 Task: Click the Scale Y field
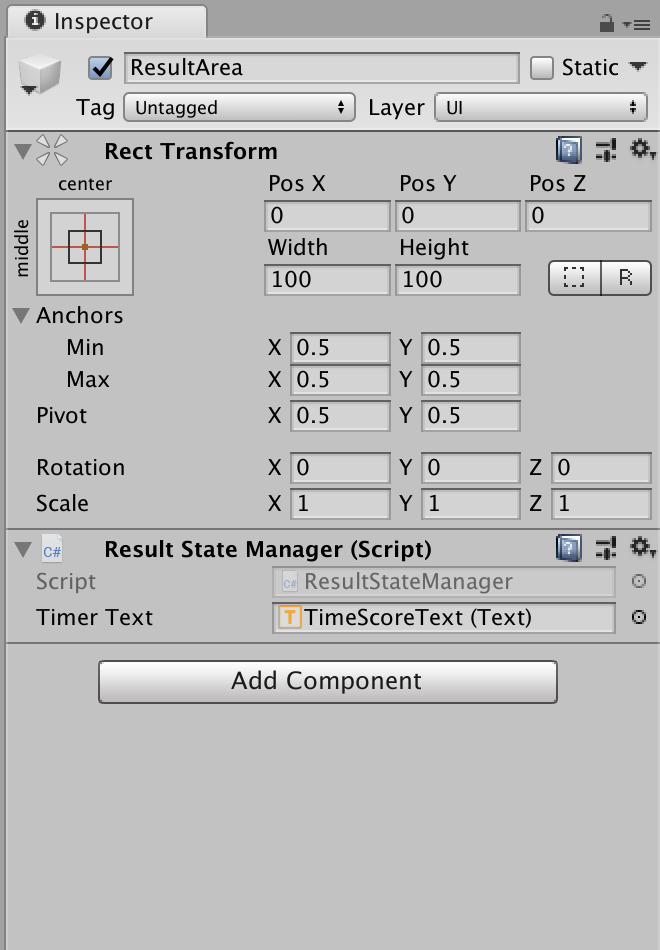(x=471, y=503)
